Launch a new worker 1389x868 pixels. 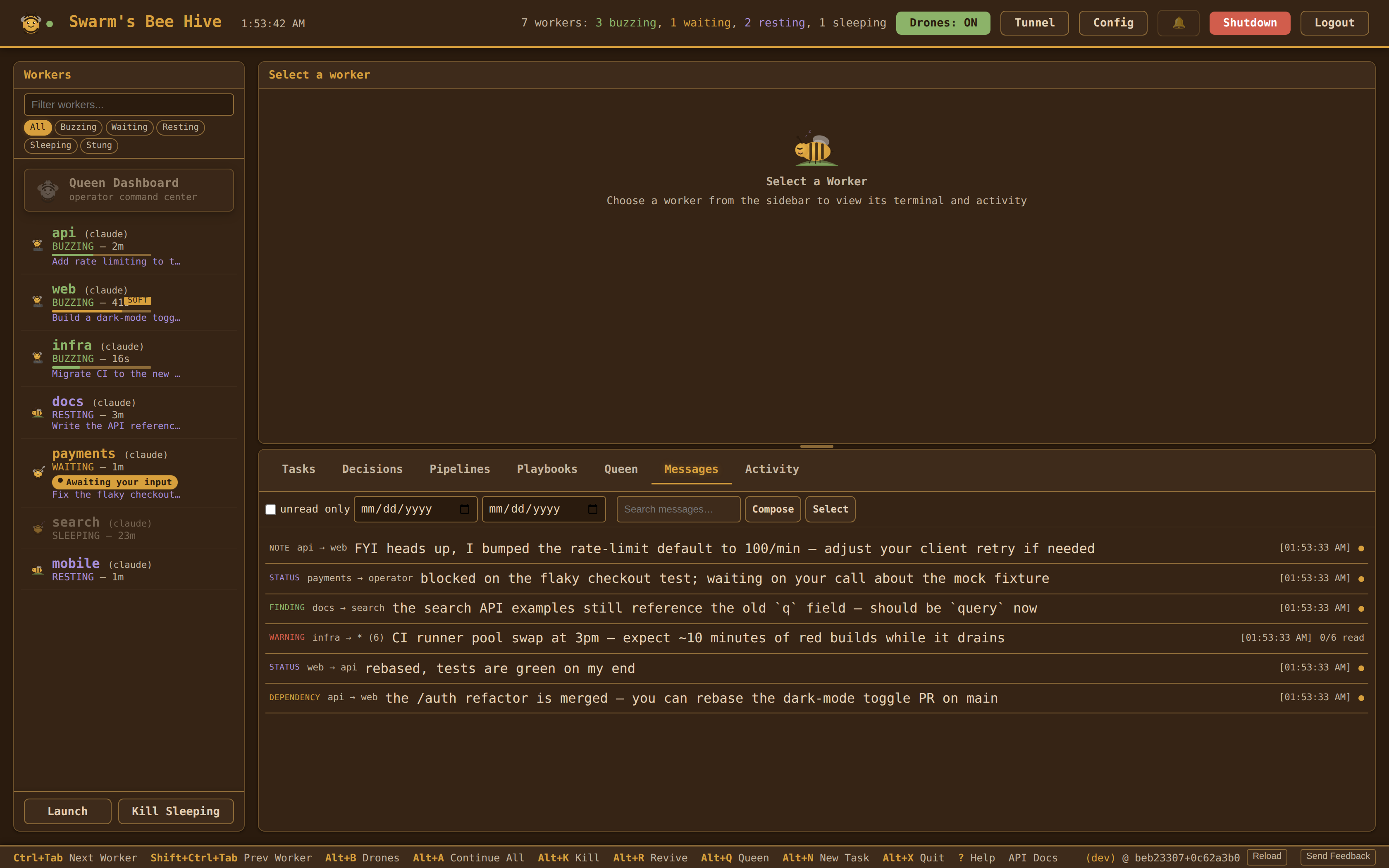pos(68,811)
